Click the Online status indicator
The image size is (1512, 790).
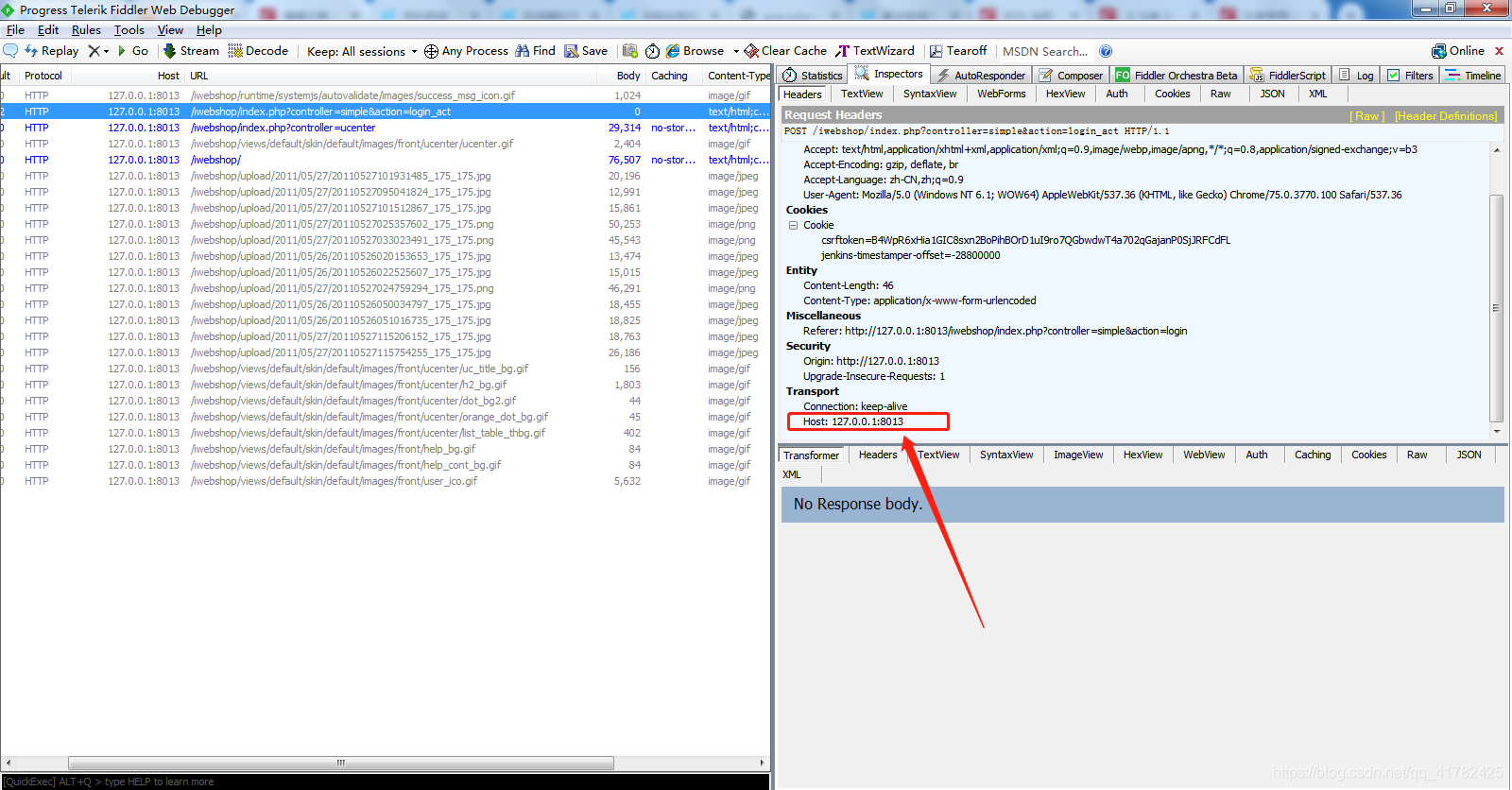(x=1458, y=51)
